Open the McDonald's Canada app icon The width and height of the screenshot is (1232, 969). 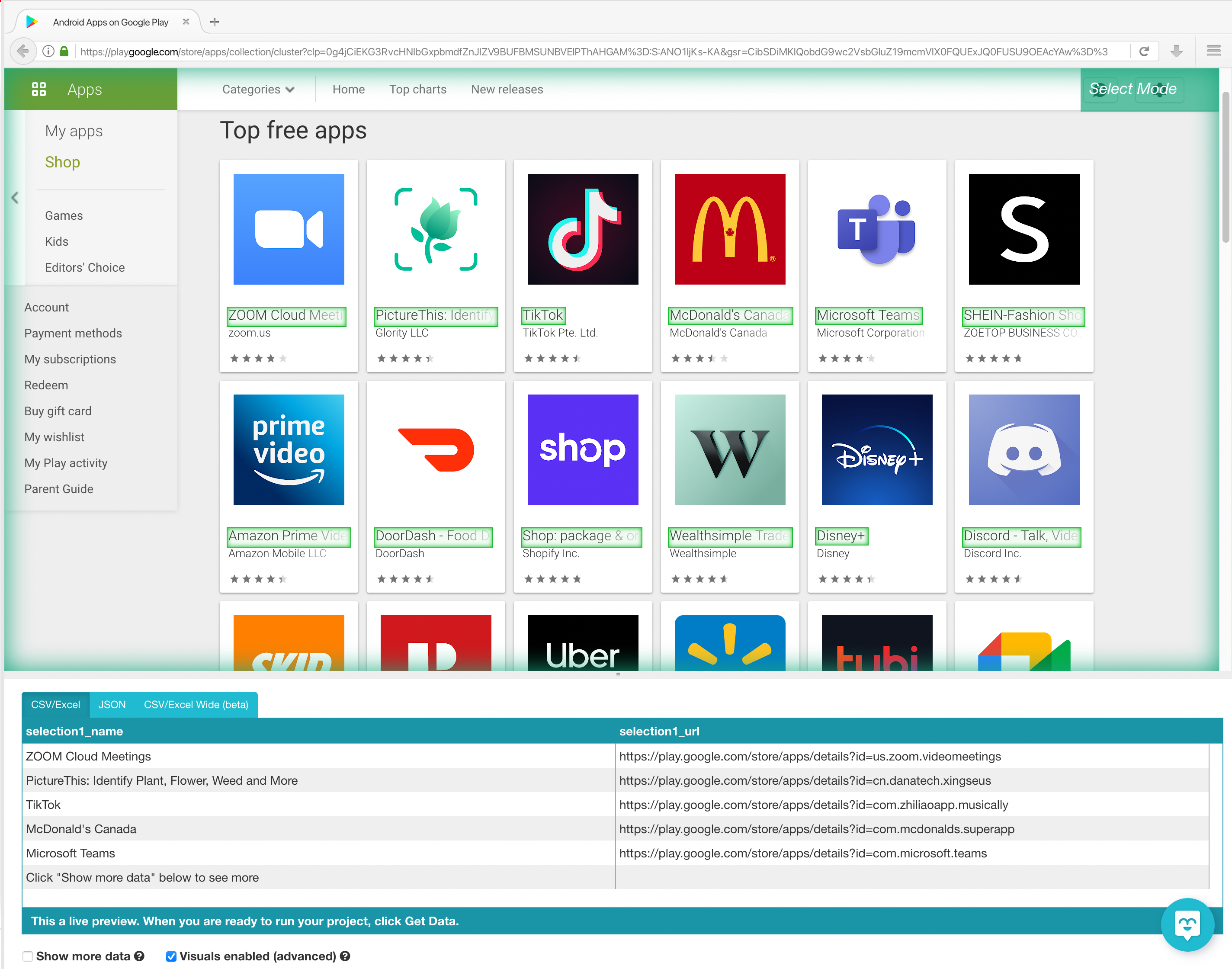730,229
